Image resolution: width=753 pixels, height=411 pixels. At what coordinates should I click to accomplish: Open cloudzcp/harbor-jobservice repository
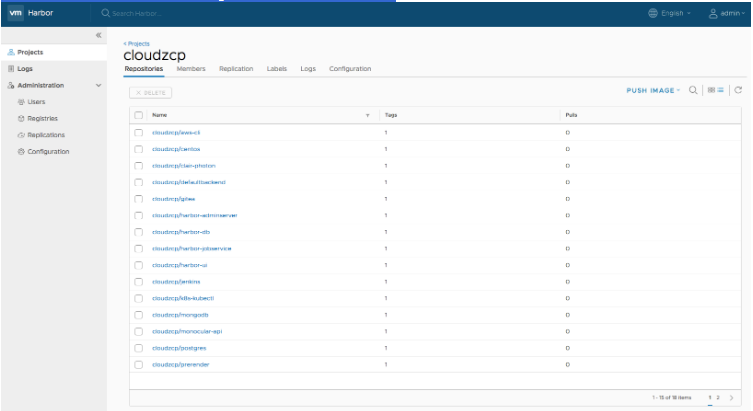192,249
